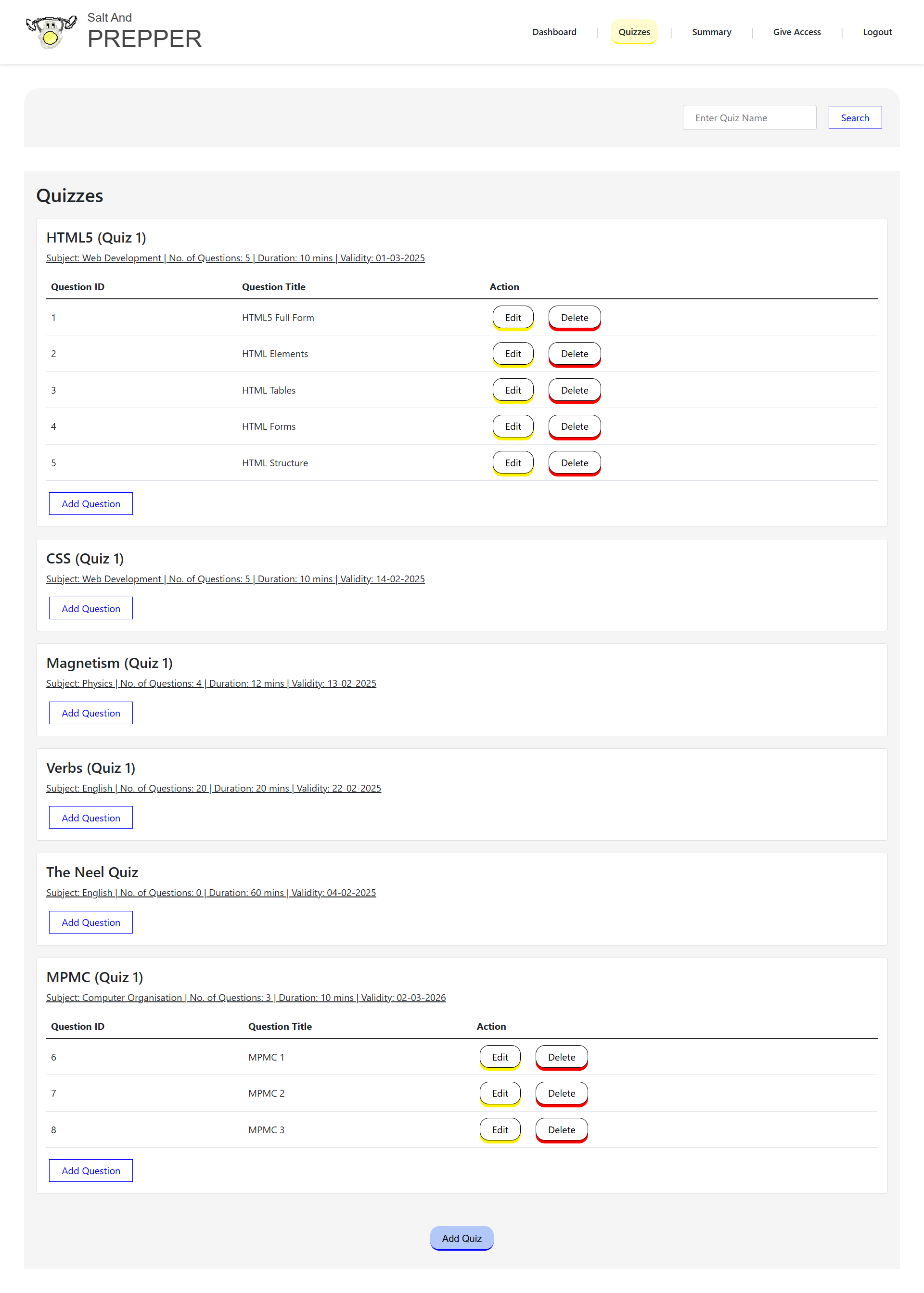Focus the Enter Quiz Name field
Image resolution: width=924 pixels, height=1293 pixels.
click(749, 118)
